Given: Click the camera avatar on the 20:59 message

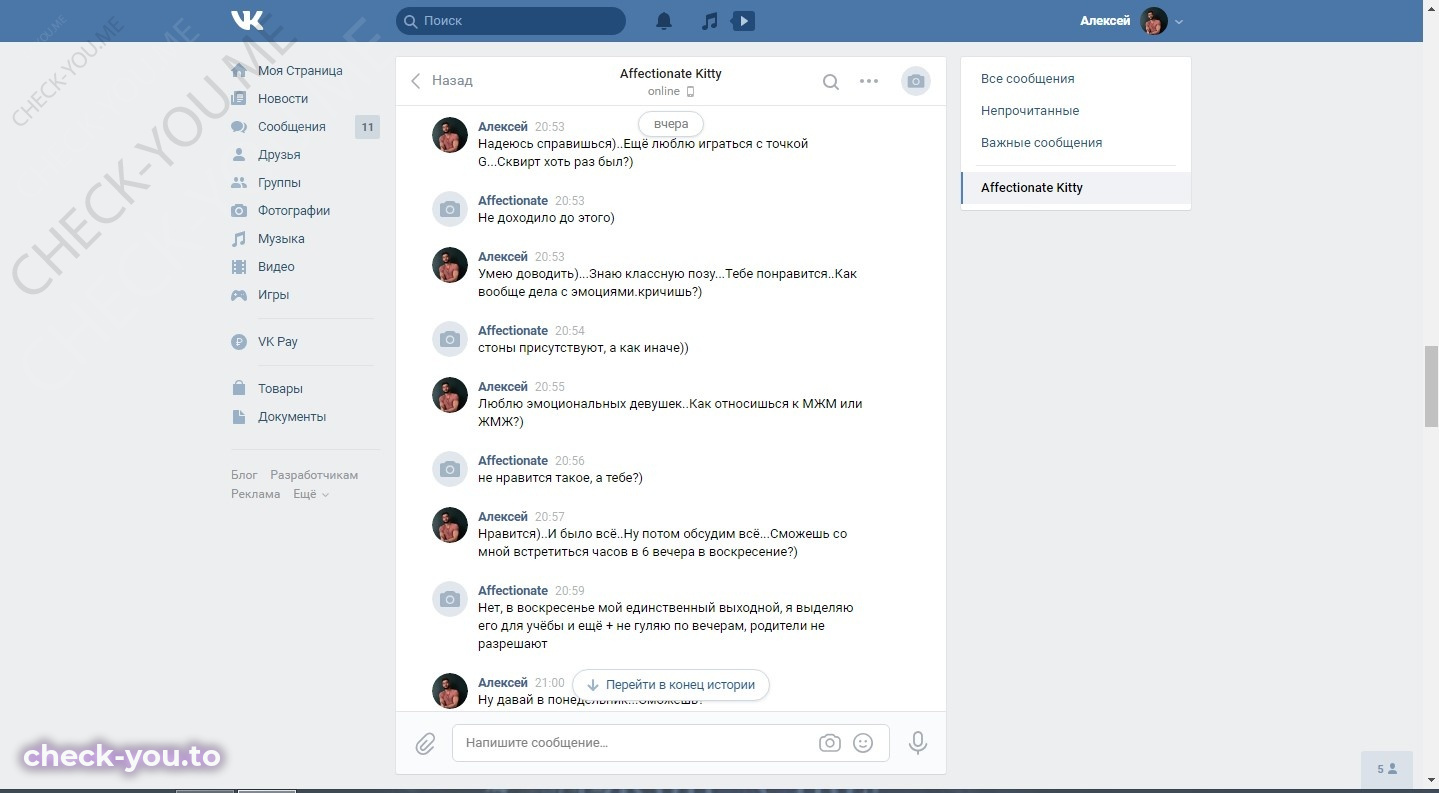Looking at the screenshot, I should 450,599.
